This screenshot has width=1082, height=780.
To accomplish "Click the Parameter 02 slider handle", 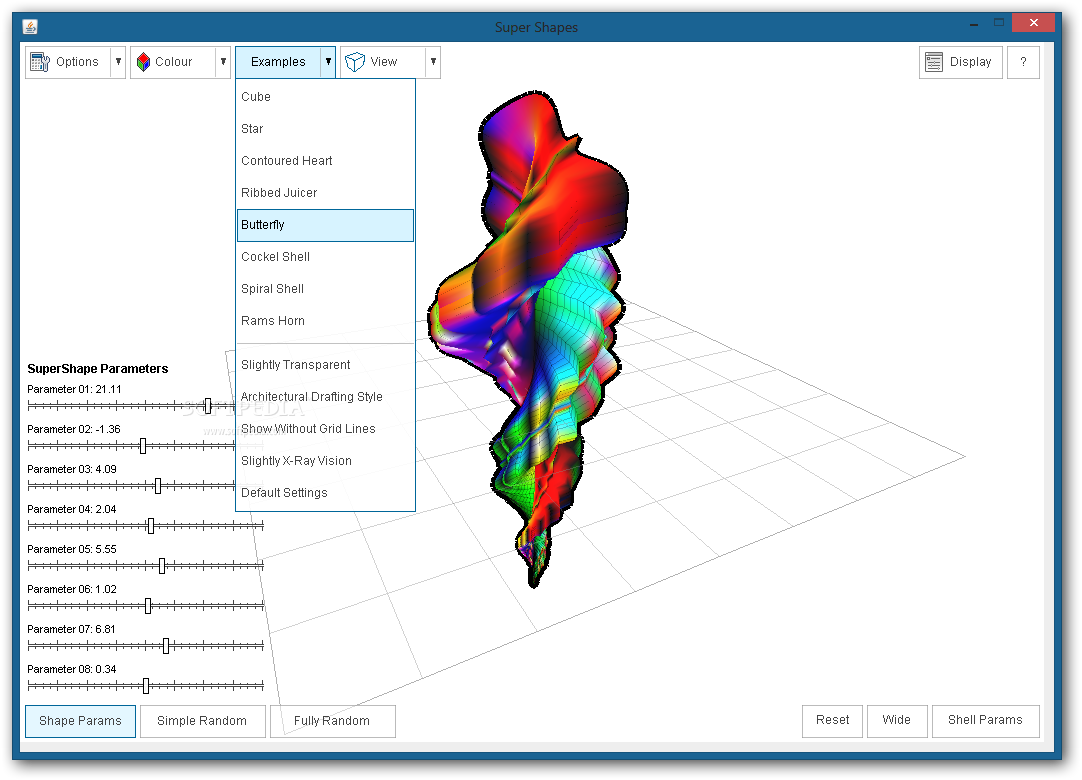I will 143,446.
